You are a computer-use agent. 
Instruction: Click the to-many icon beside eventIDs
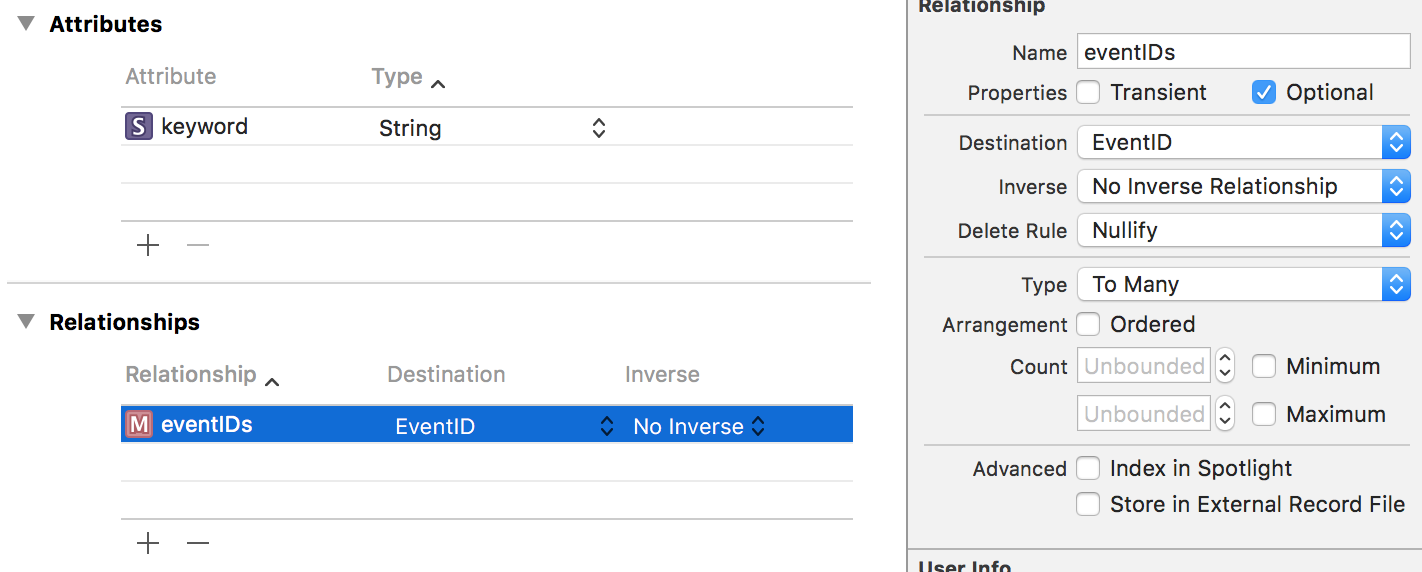139,425
